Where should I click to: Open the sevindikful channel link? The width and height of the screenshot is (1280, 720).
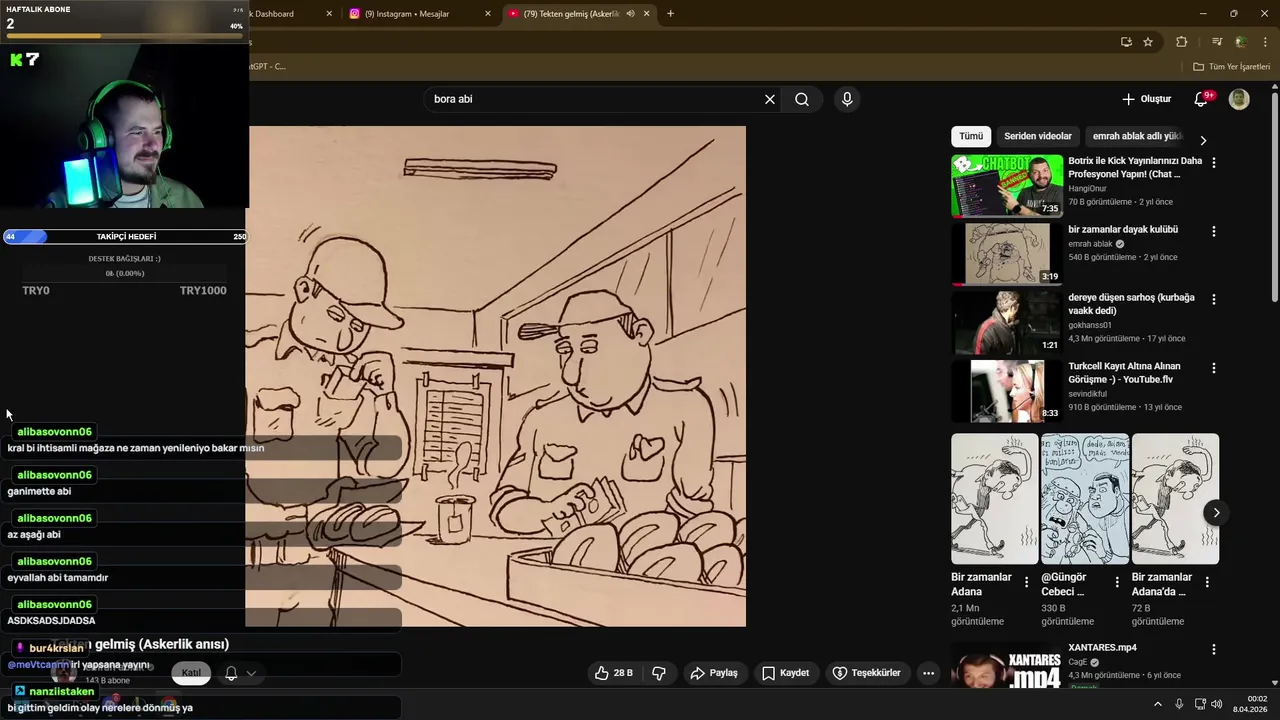pyautogui.click(x=1091, y=394)
